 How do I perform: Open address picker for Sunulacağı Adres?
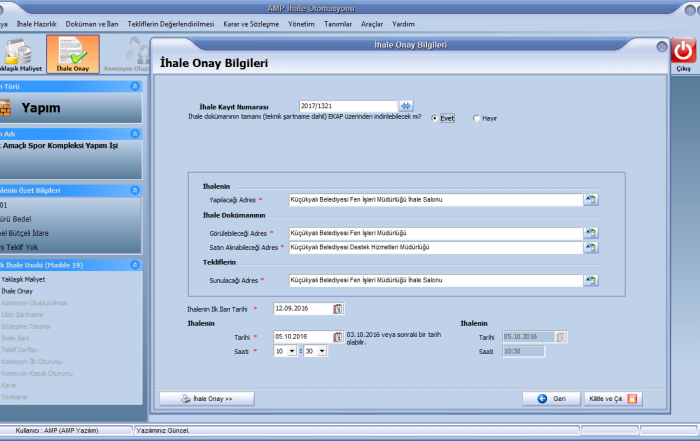pos(591,281)
